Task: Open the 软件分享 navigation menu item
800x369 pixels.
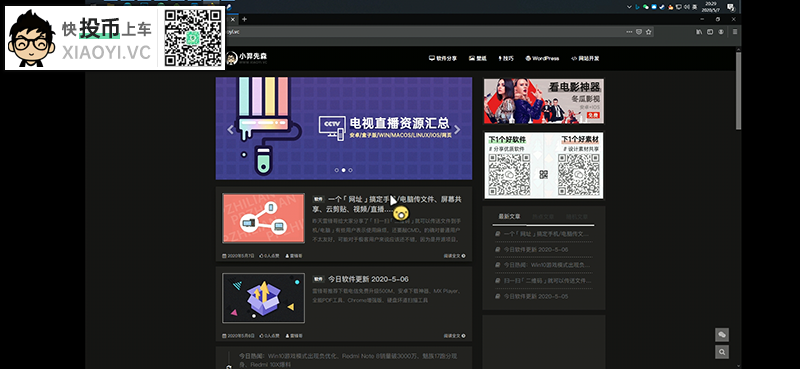Action: point(443,58)
